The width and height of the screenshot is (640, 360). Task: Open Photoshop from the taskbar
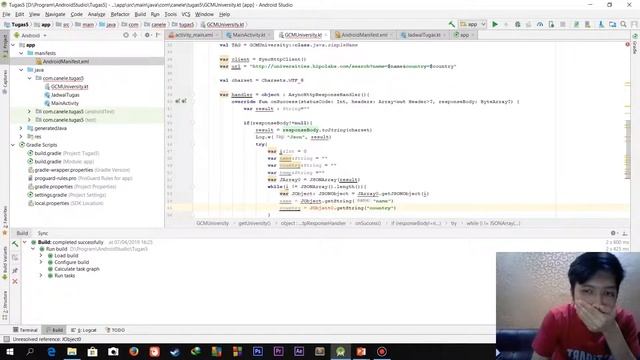(x=258, y=351)
